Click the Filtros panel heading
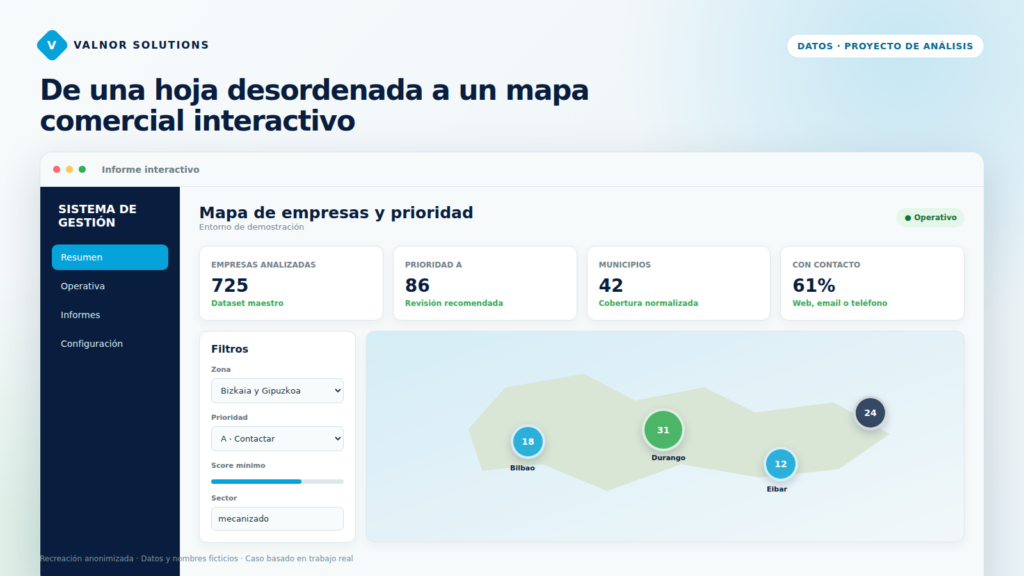1024x576 pixels. click(229, 349)
